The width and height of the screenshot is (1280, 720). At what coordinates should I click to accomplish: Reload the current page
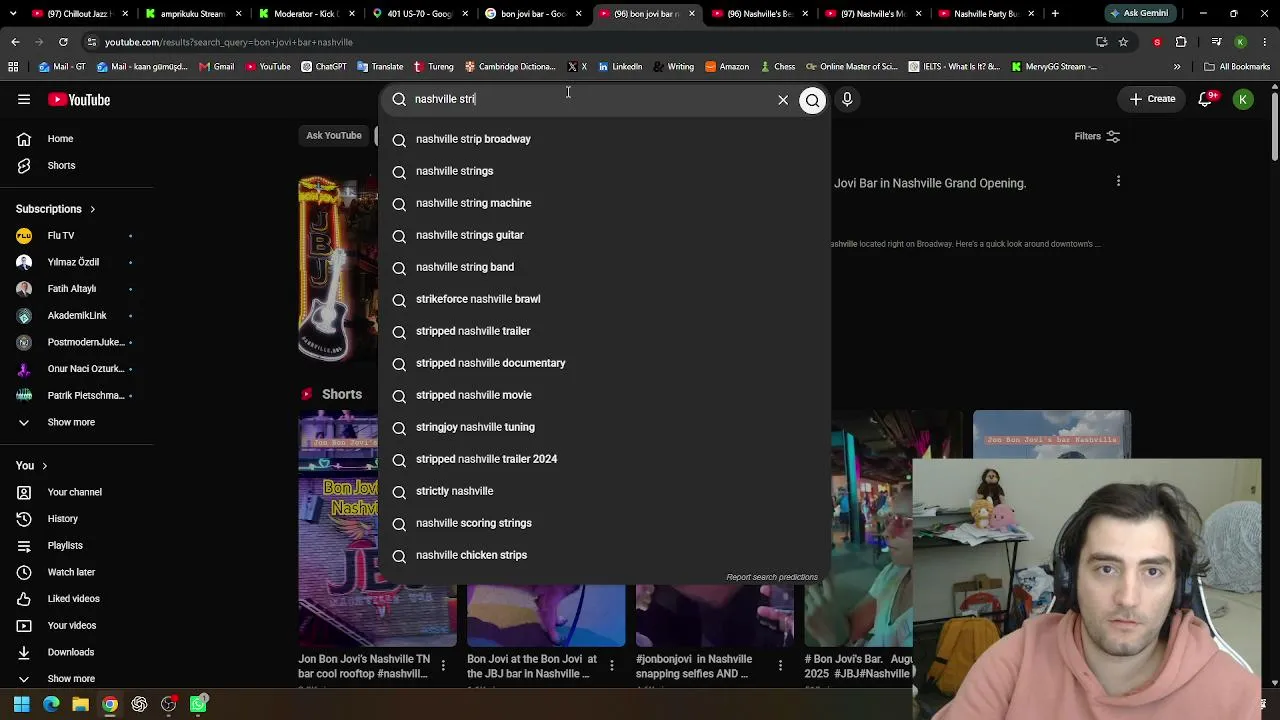tap(63, 42)
